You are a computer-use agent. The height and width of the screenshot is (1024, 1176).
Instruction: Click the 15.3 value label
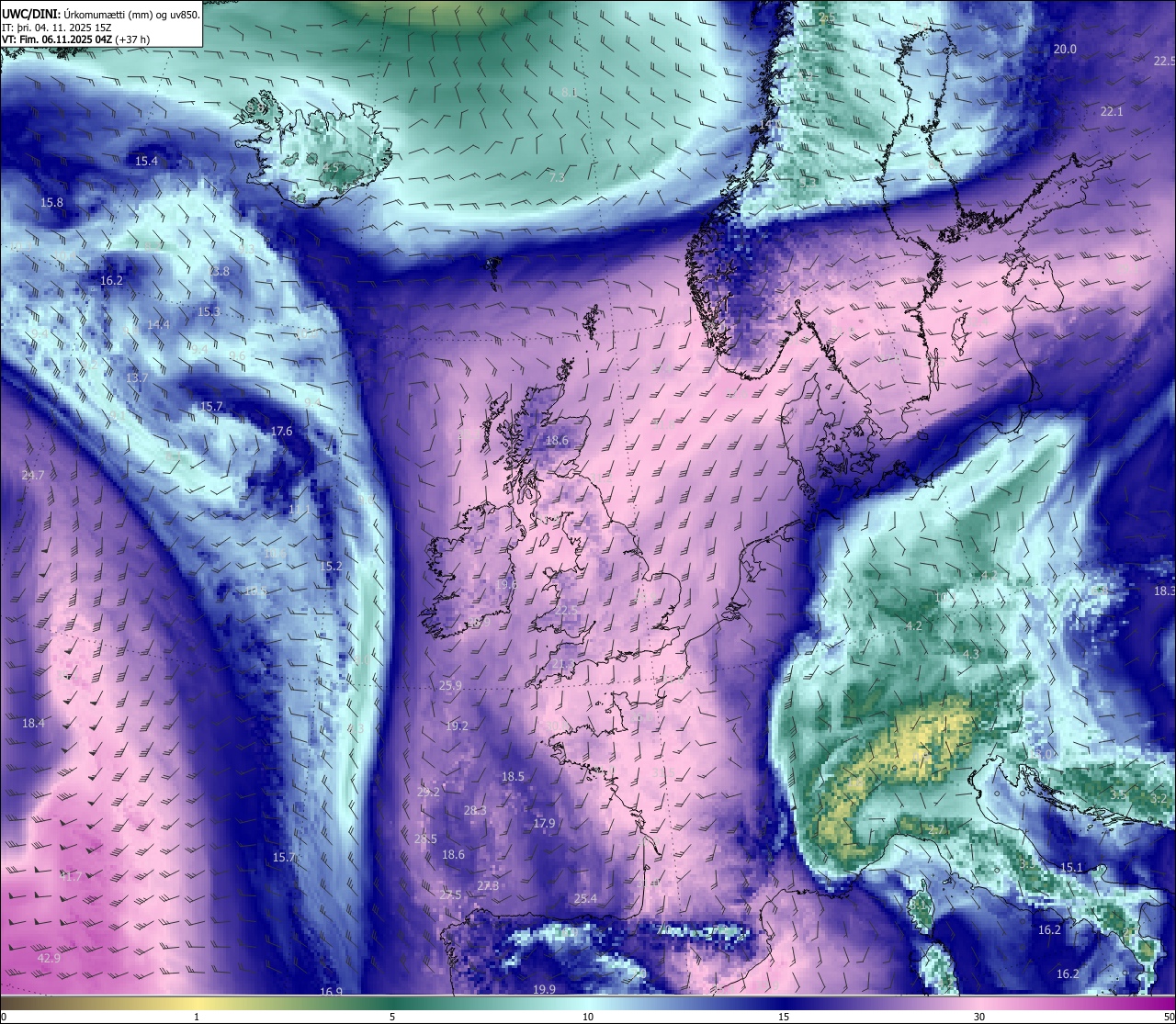coord(209,312)
